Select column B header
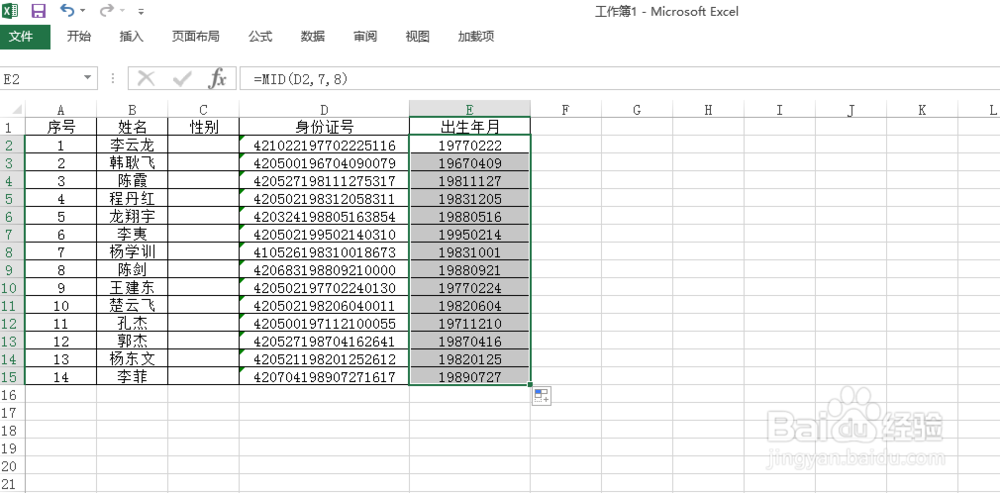The height and width of the screenshot is (493, 1000). click(x=132, y=110)
